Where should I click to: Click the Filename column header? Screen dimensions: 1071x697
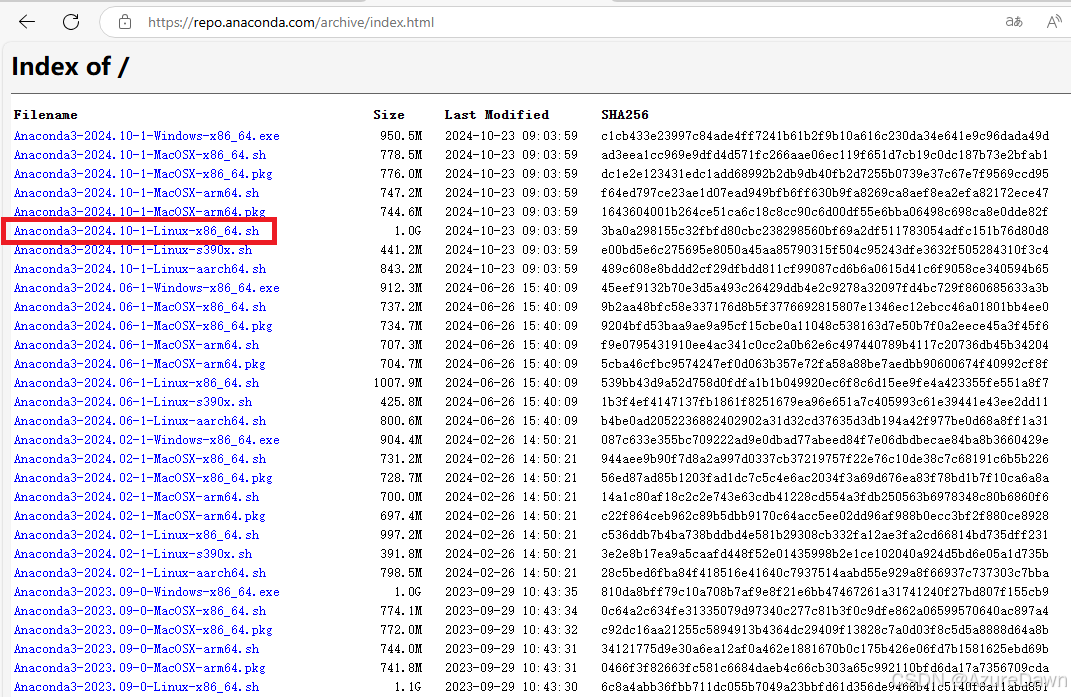(45, 115)
